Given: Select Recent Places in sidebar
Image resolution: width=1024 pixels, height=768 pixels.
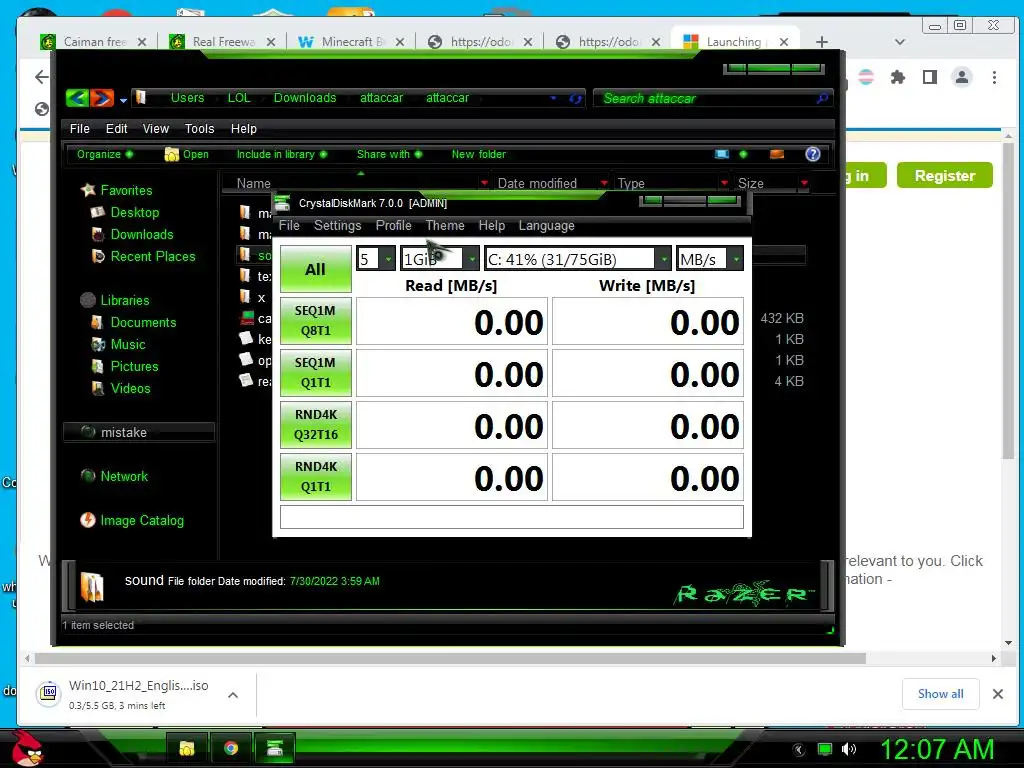Looking at the screenshot, I should pyautogui.click(x=153, y=256).
